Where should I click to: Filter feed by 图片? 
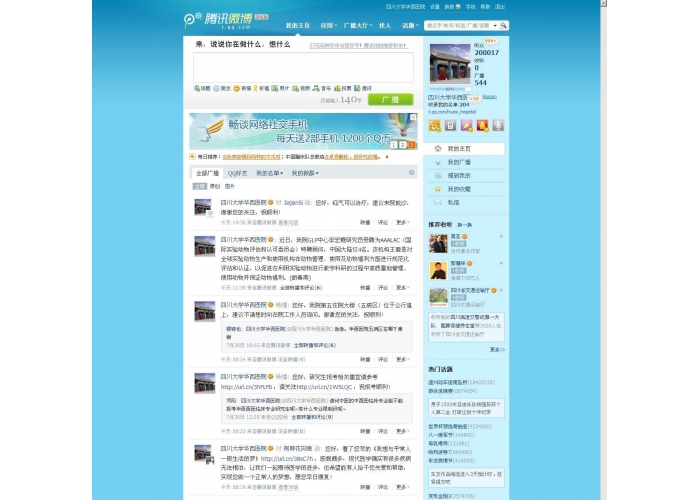coord(230,186)
